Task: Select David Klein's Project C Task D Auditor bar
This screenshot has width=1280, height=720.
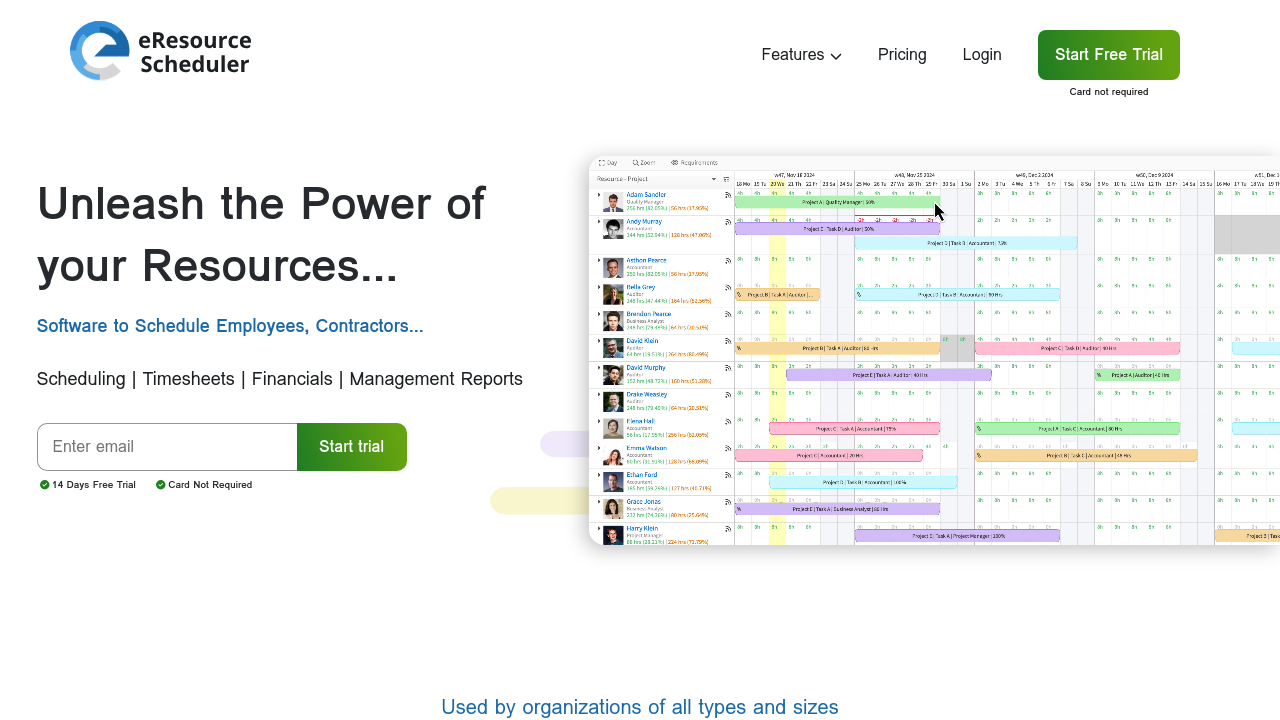Action: coord(1077,349)
